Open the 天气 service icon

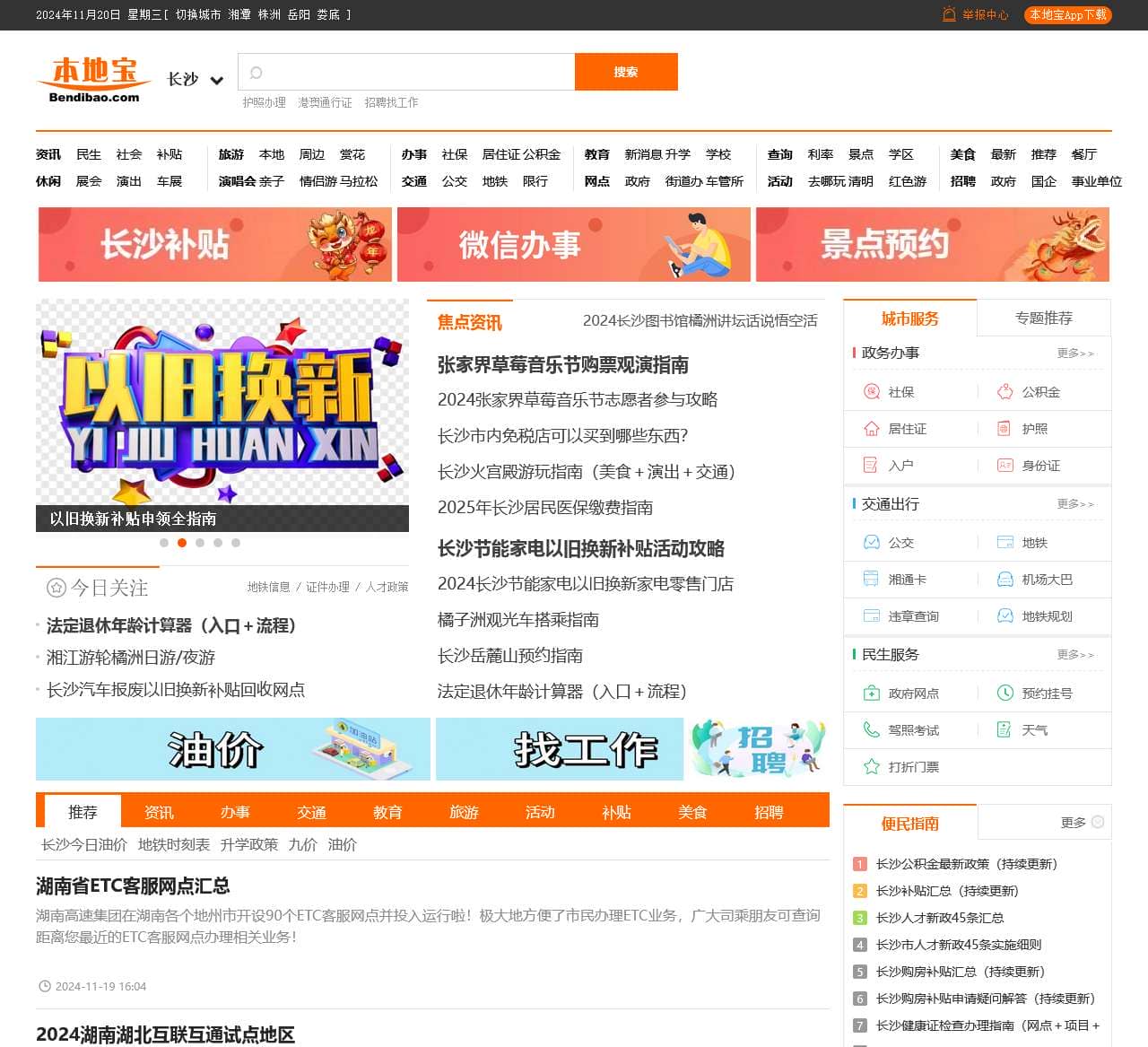tap(1004, 729)
